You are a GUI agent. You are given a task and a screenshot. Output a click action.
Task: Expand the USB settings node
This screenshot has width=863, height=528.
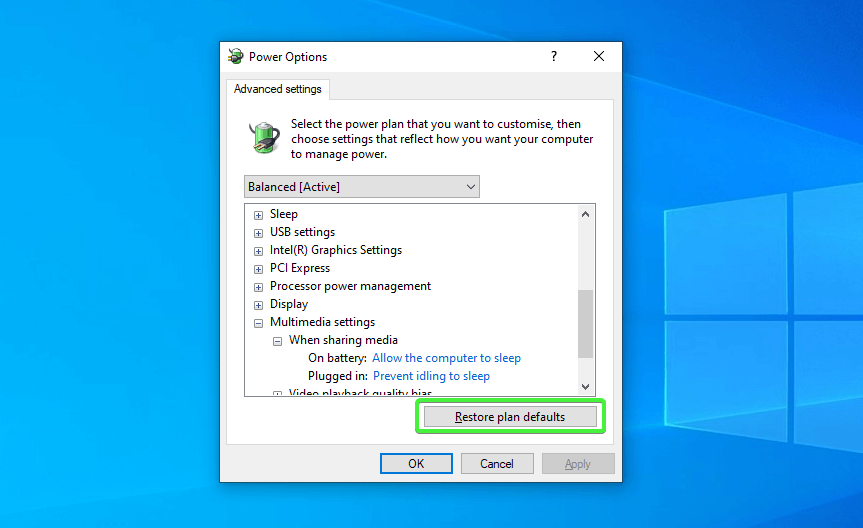tap(258, 233)
